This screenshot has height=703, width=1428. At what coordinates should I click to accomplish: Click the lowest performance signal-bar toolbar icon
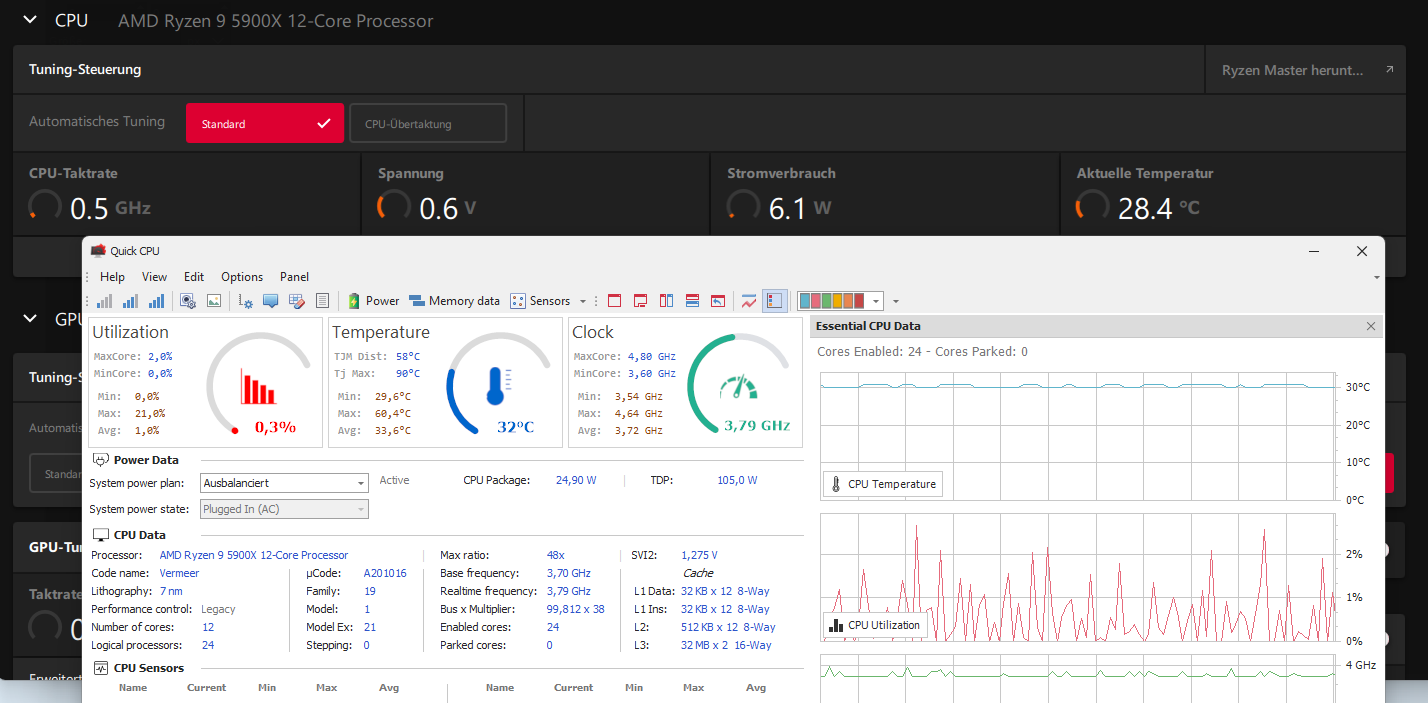105,301
